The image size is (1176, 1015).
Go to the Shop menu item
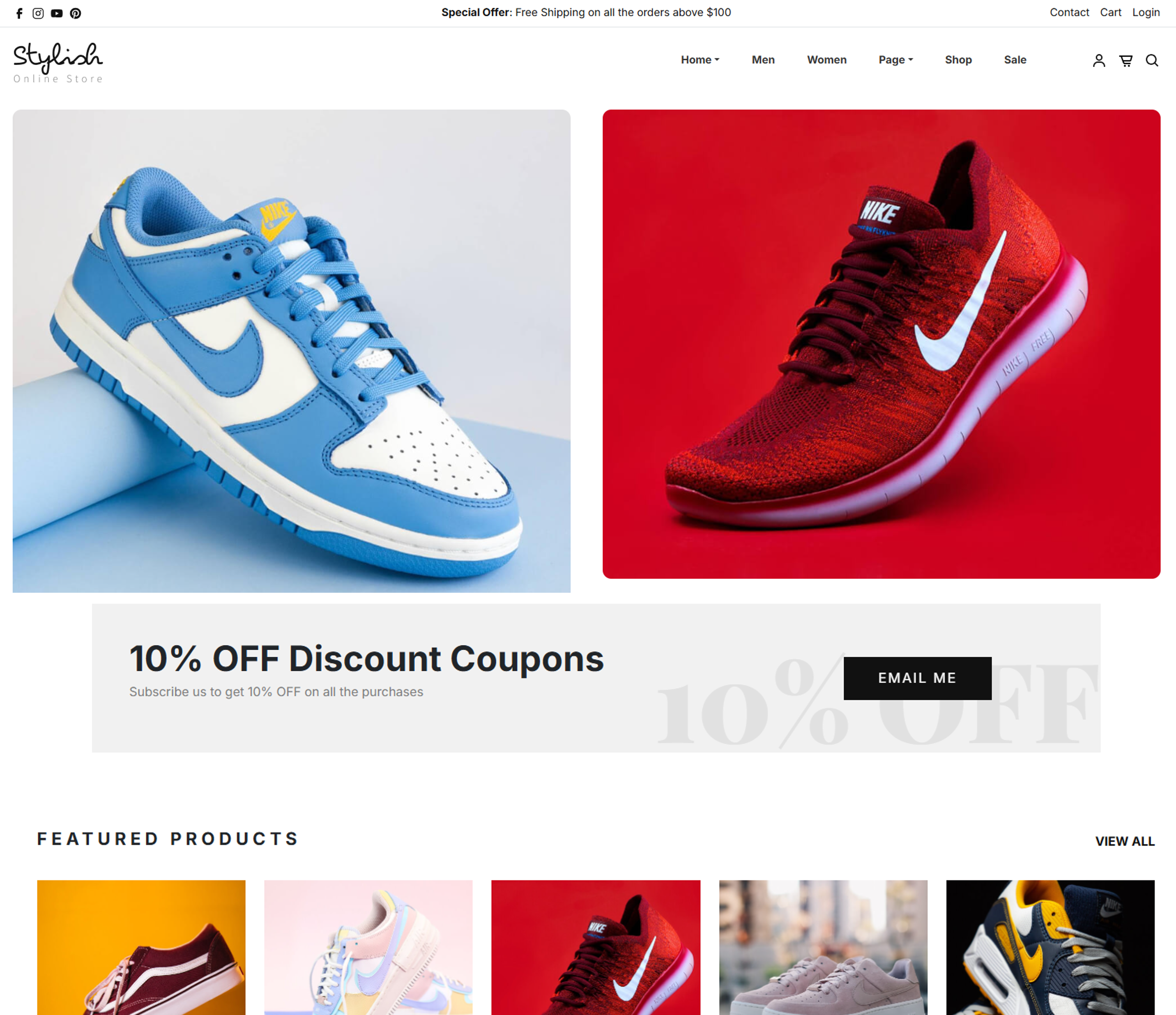point(958,60)
